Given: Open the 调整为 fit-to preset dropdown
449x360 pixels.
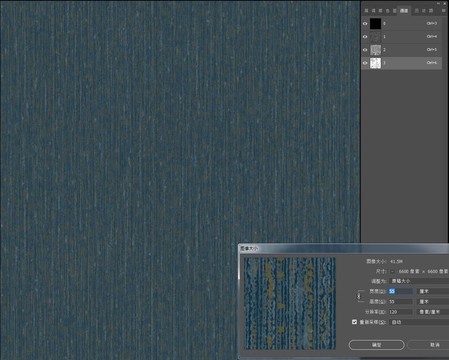Looking at the screenshot, I should coord(419,281).
